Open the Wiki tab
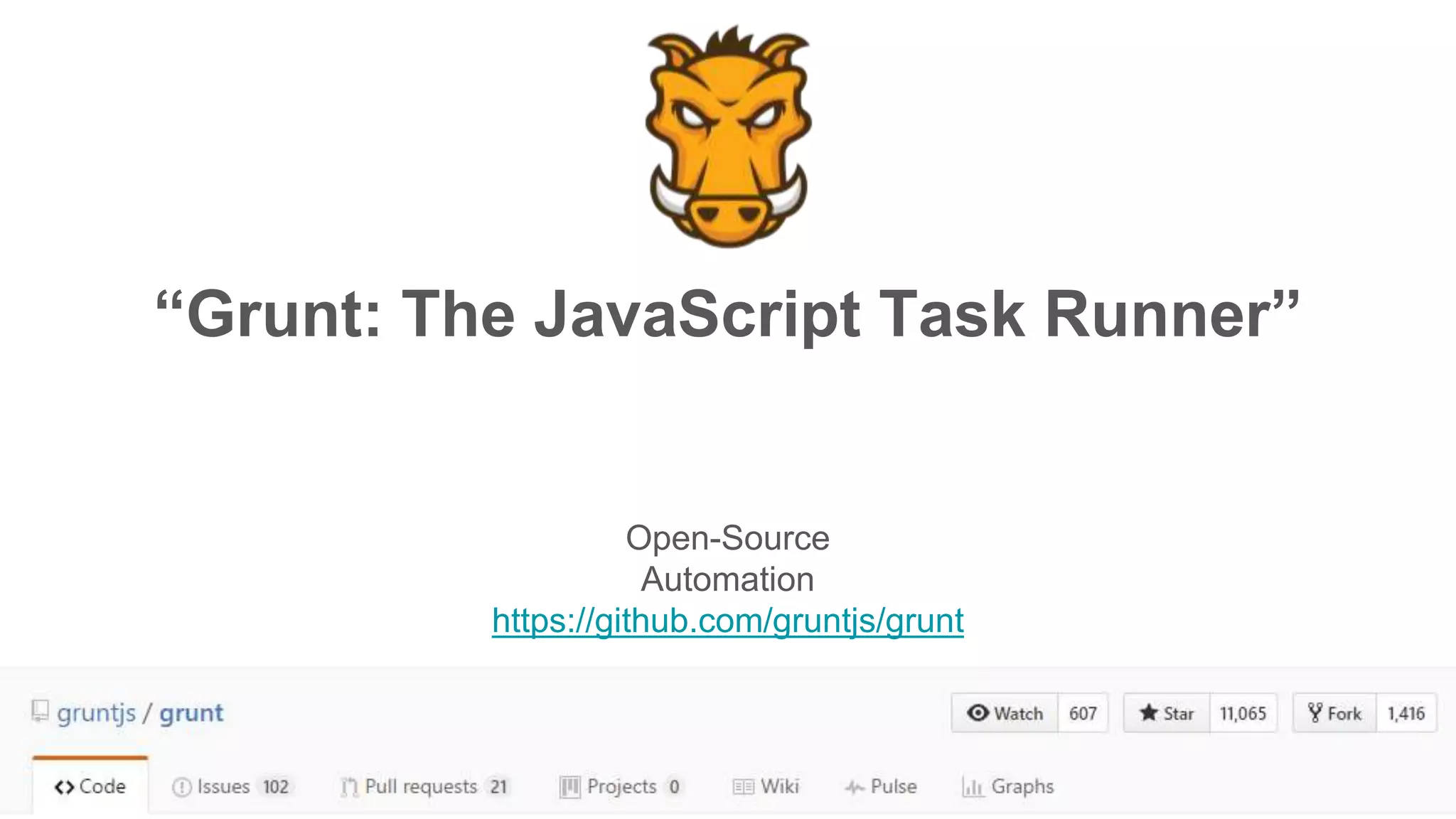Viewport: 1456px width, 819px height. [x=766, y=786]
